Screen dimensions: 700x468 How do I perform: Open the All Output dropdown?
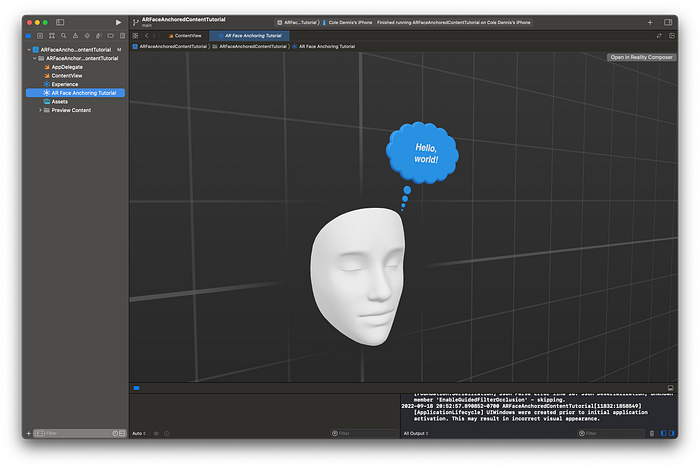(x=415, y=433)
